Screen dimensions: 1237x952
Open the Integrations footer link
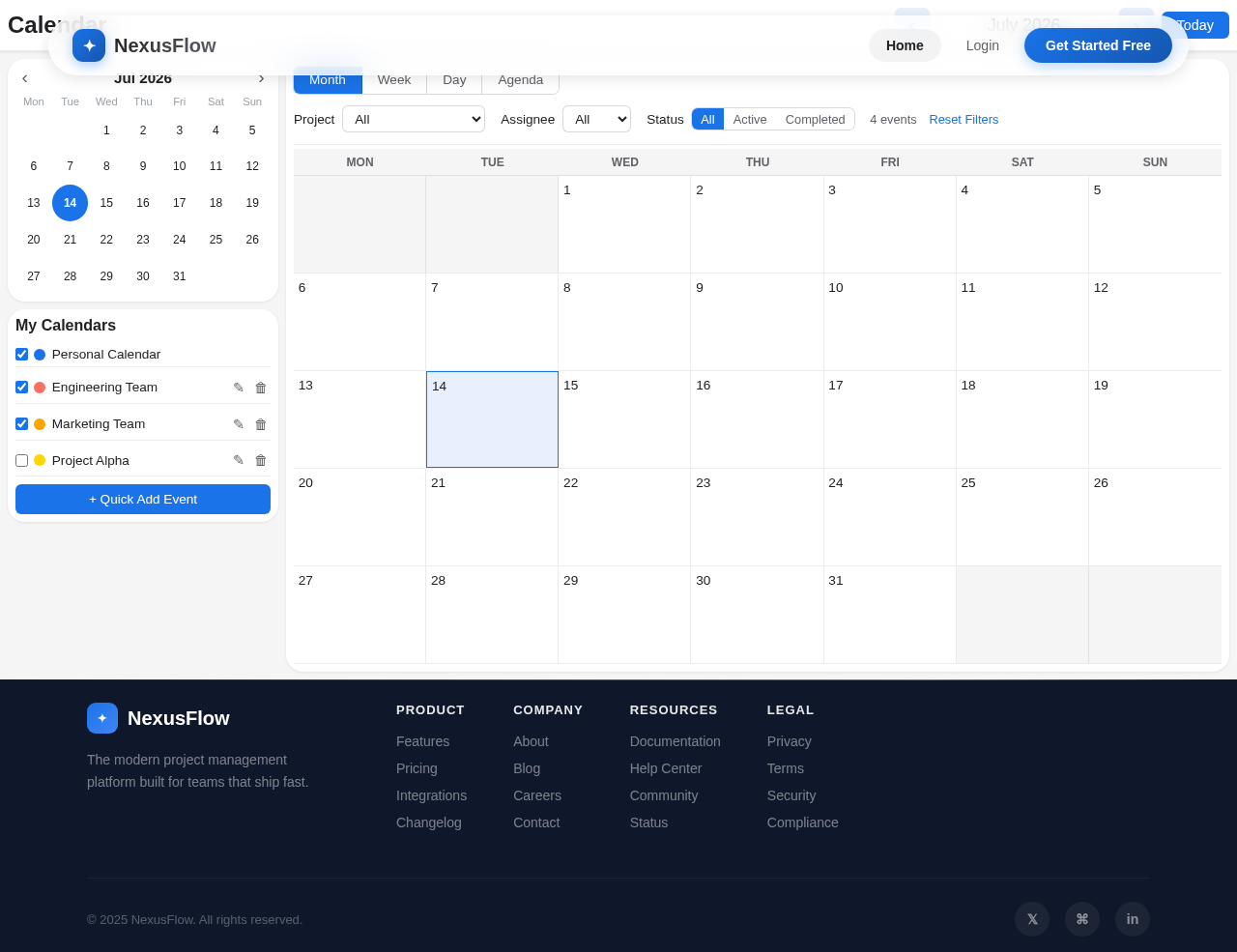tap(431, 795)
